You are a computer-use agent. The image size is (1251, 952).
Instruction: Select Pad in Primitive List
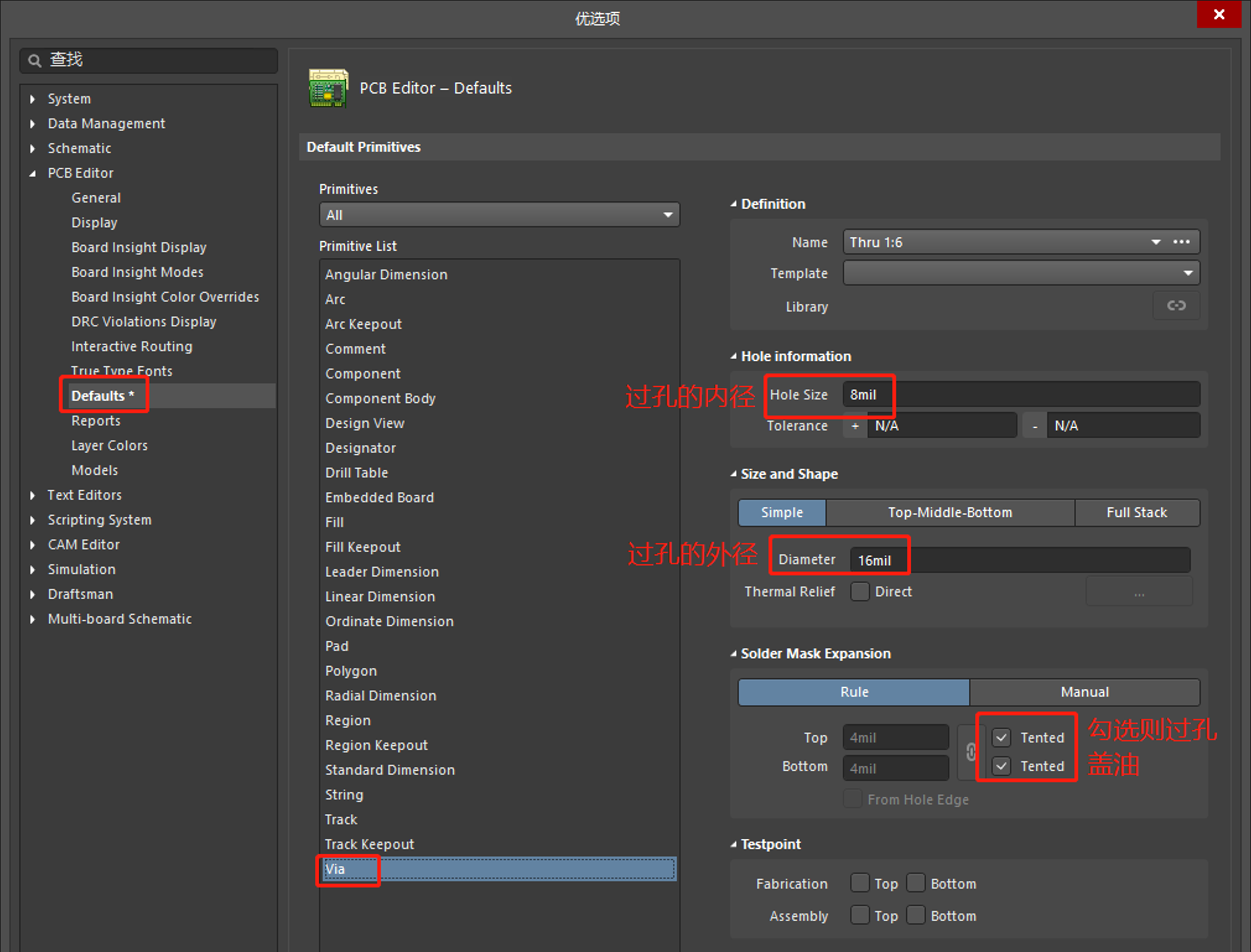point(337,646)
